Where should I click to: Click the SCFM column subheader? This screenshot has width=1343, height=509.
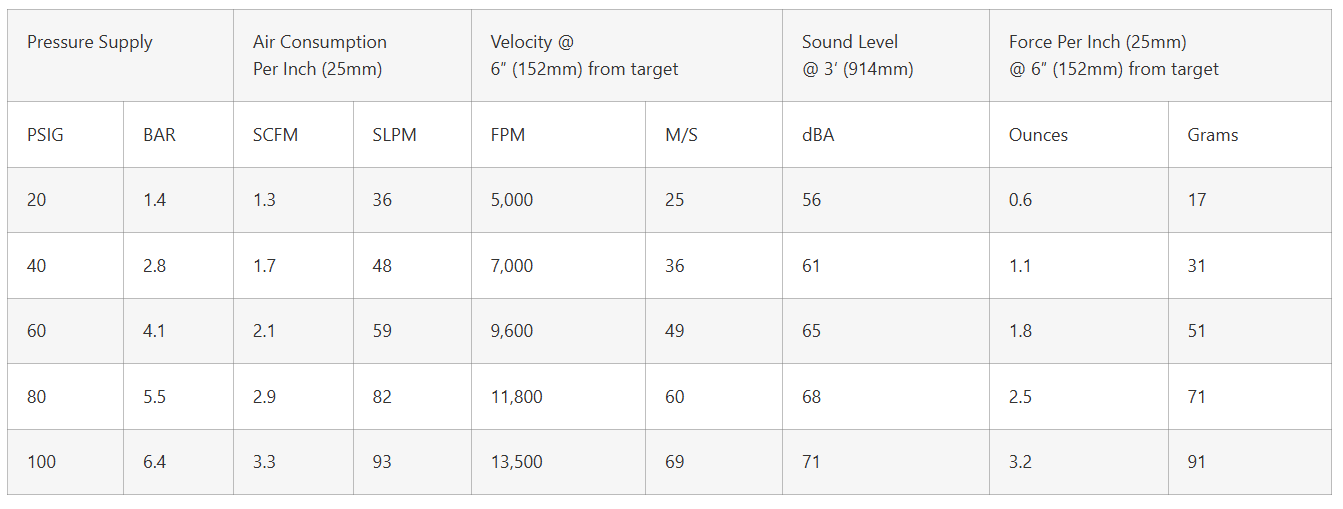(x=276, y=135)
